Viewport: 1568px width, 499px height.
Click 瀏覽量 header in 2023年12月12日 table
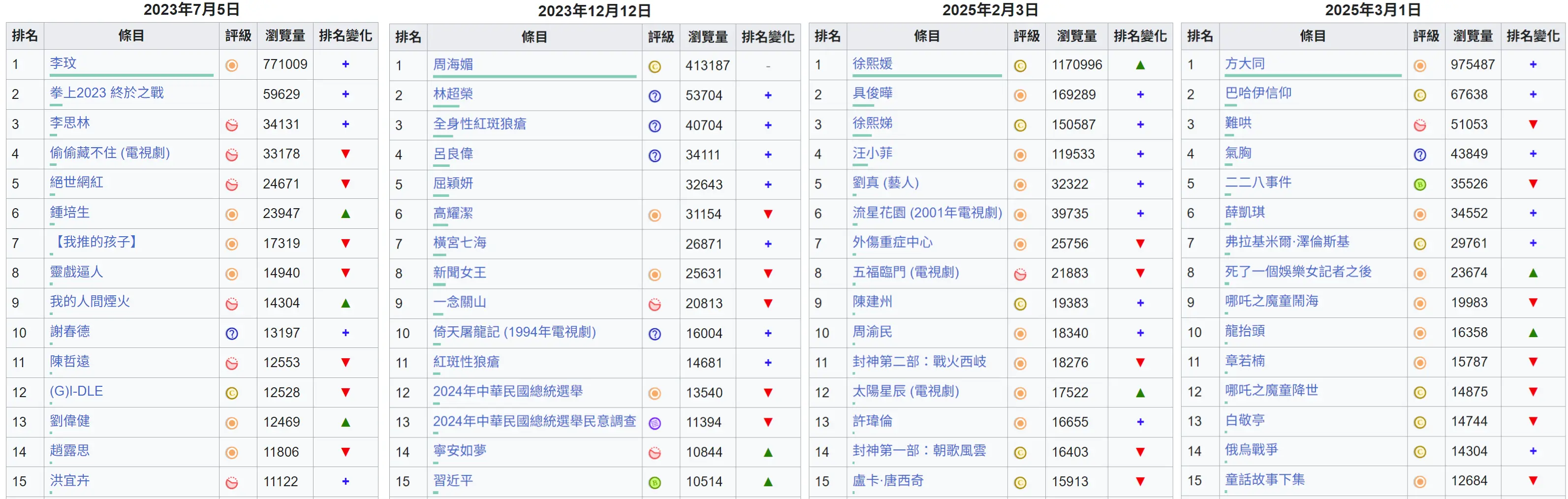708,37
